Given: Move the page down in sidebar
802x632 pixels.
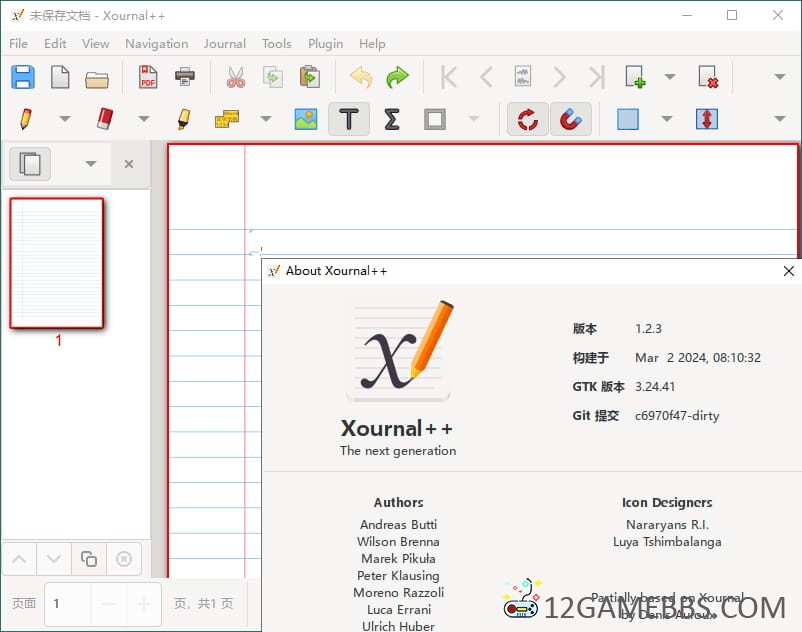Looking at the screenshot, I should point(54,559).
